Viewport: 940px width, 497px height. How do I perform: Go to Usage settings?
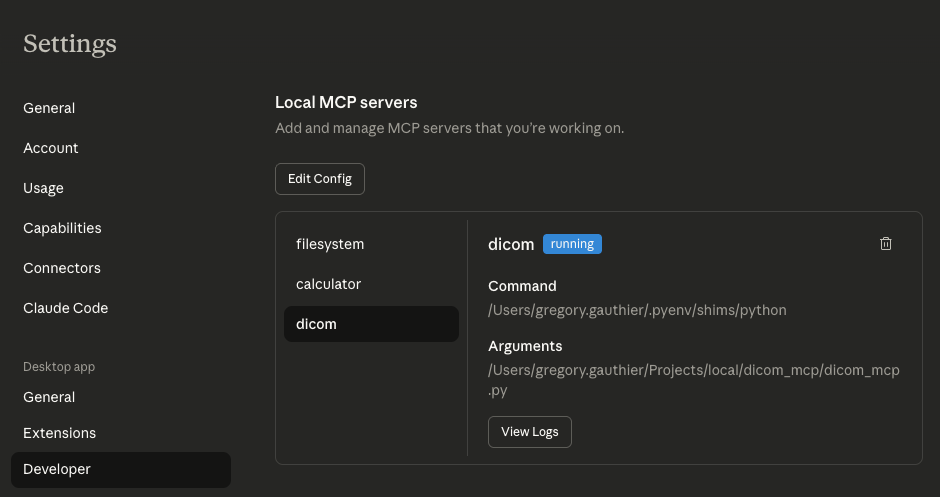[43, 188]
